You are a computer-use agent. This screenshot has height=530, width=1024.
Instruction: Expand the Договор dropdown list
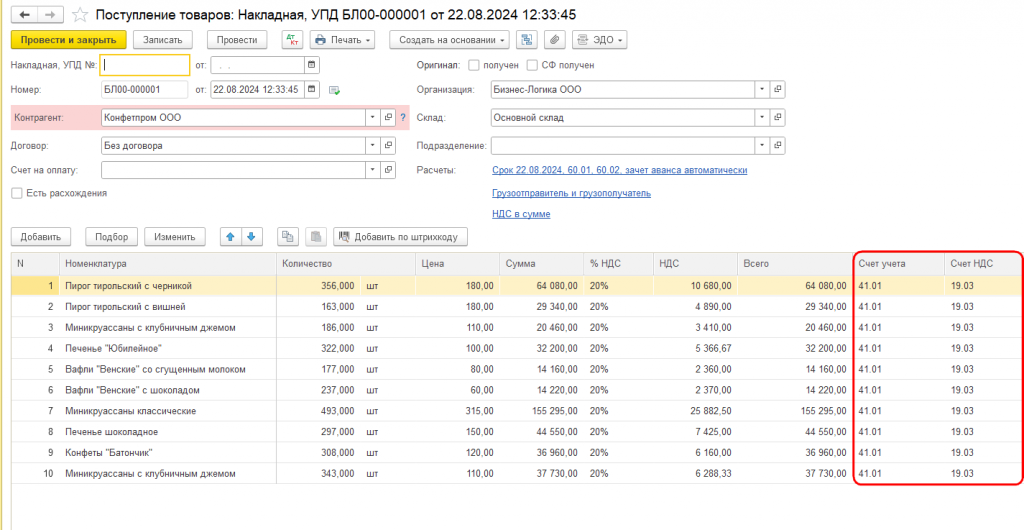tap(372, 146)
